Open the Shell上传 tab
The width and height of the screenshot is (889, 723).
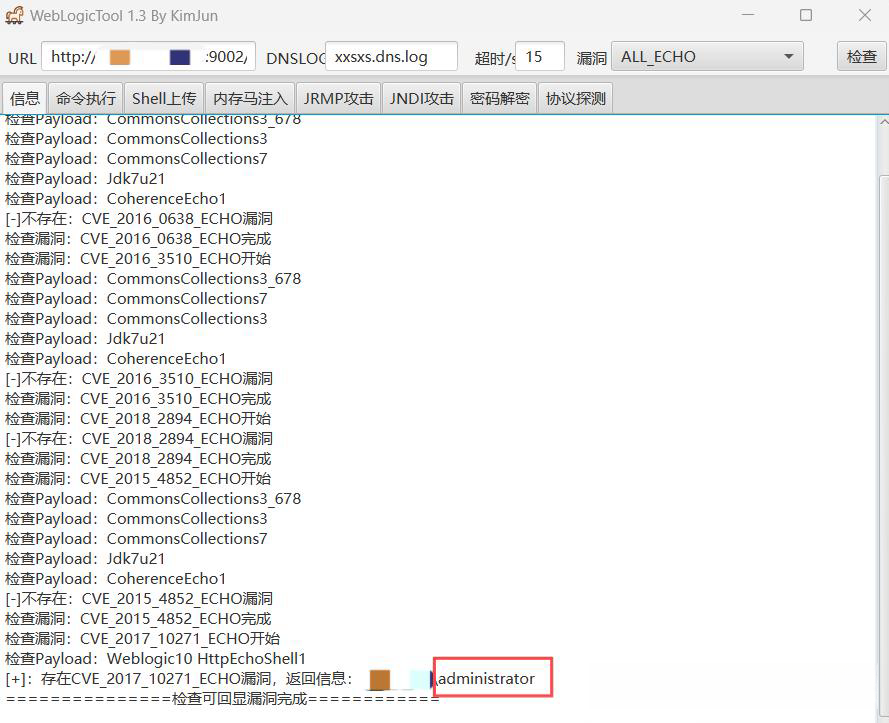click(164, 99)
